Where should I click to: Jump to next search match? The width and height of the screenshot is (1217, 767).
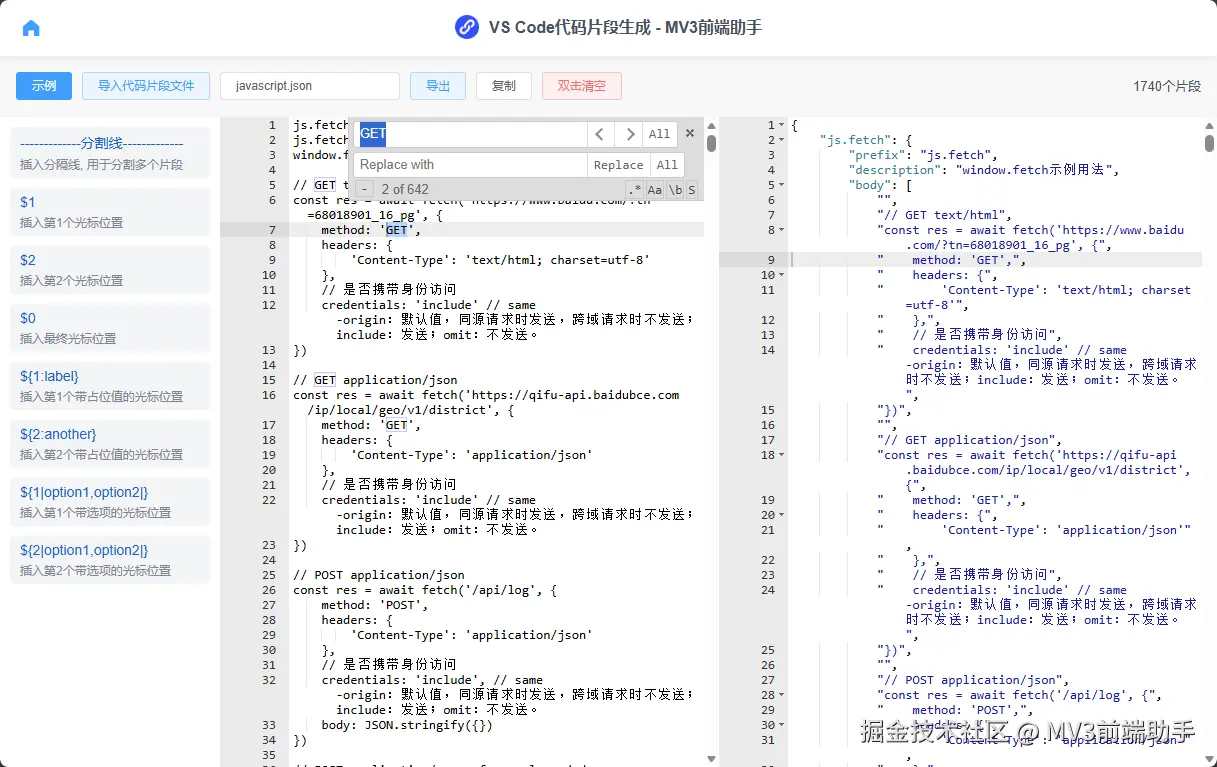pos(629,134)
